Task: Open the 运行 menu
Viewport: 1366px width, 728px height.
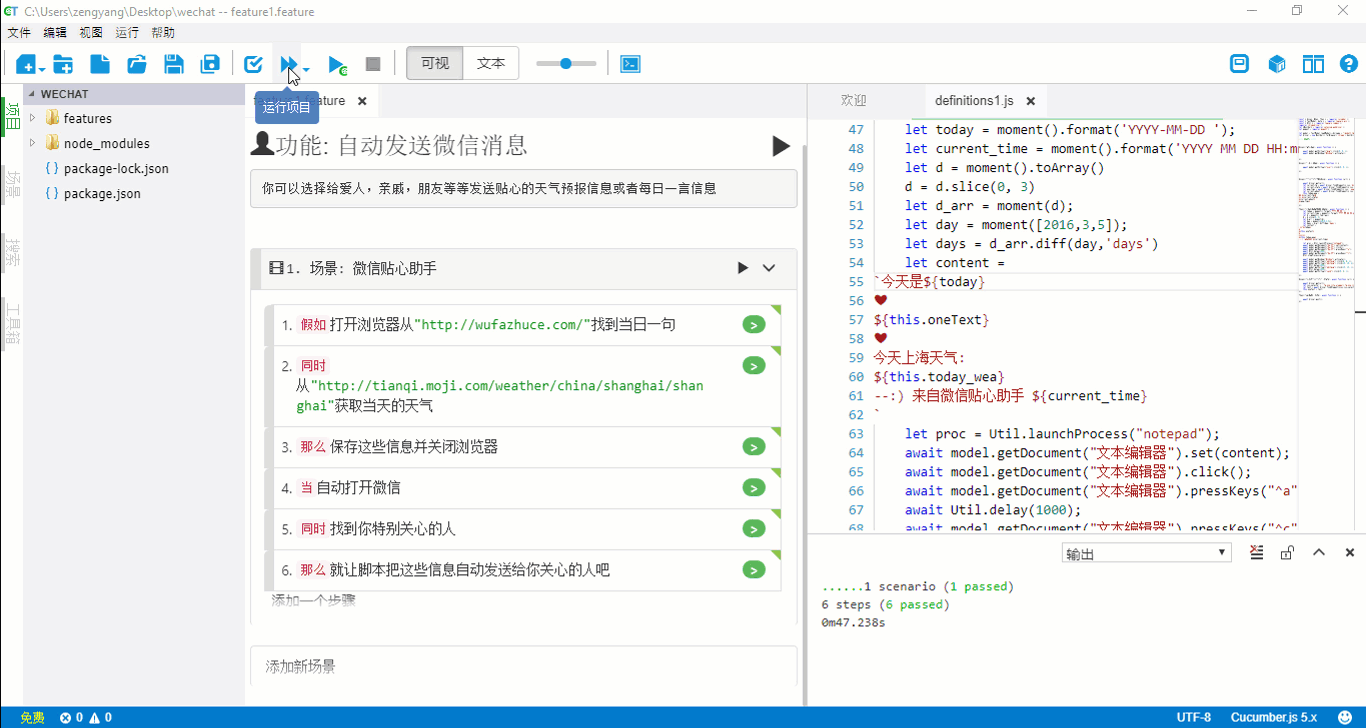Action: (x=127, y=33)
